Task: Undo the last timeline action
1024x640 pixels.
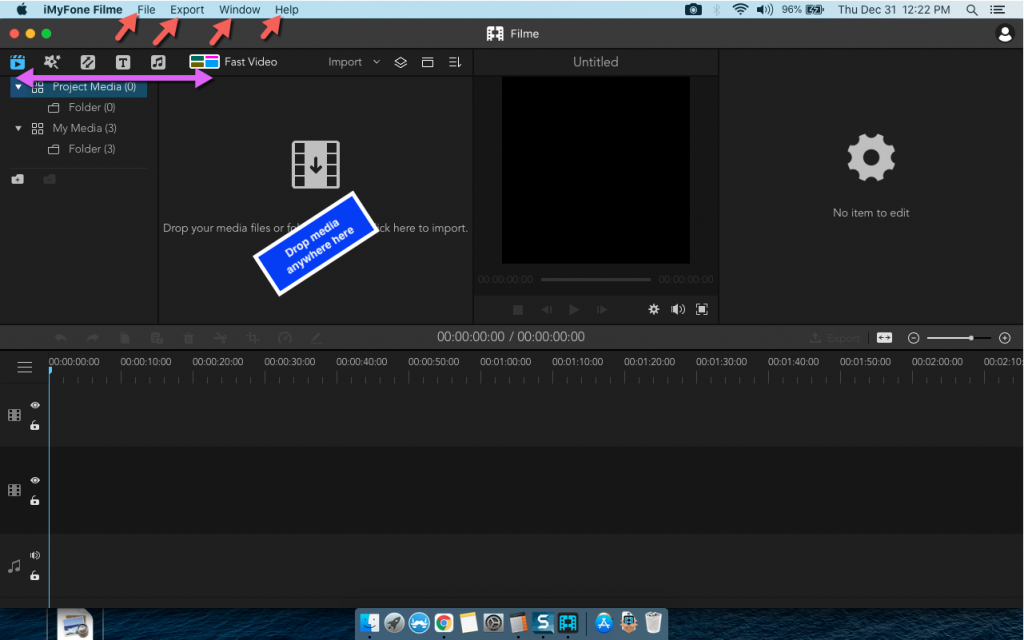Action: pos(61,338)
